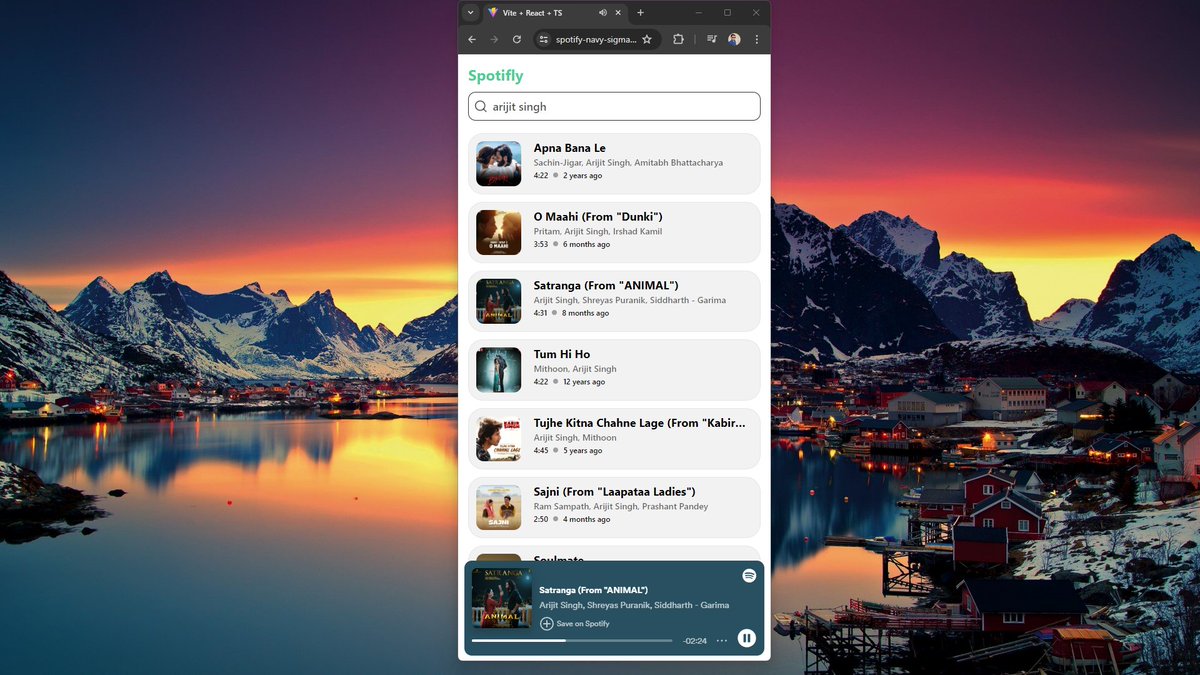Click the Satranga cover in the results list
The width and height of the screenshot is (1200, 675).
pos(498,301)
